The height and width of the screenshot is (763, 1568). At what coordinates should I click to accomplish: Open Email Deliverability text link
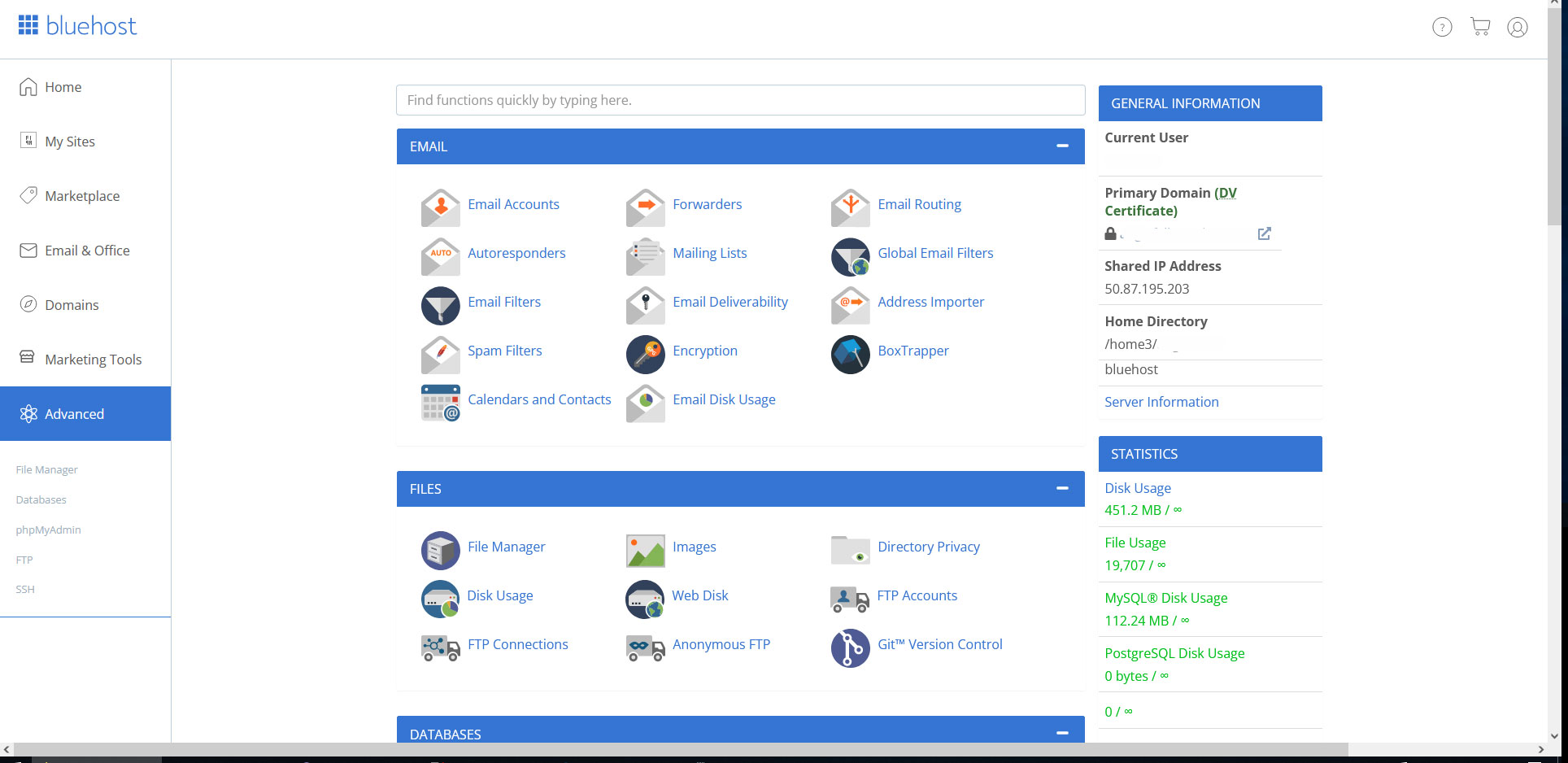click(730, 302)
